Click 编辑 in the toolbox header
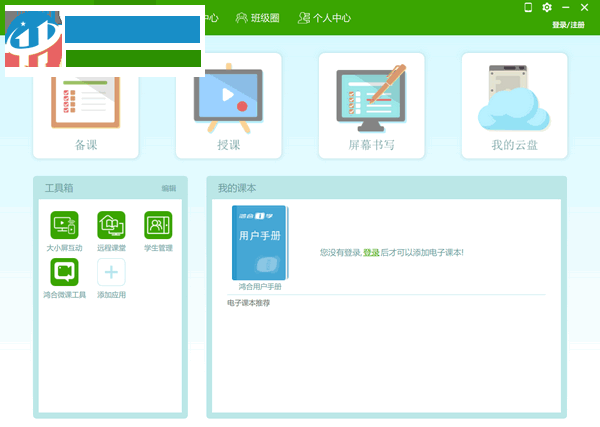The width and height of the screenshot is (600, 427). click(169, 188)
